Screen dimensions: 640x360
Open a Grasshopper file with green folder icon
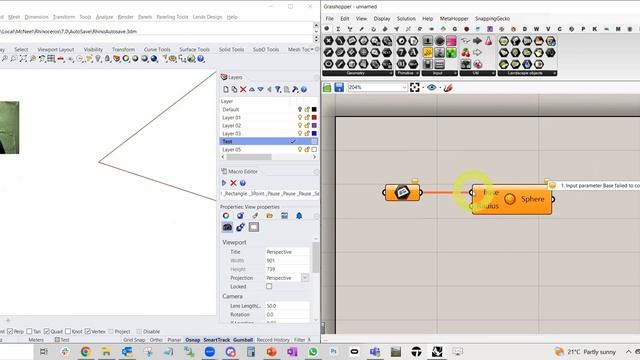tap(327, 87)
